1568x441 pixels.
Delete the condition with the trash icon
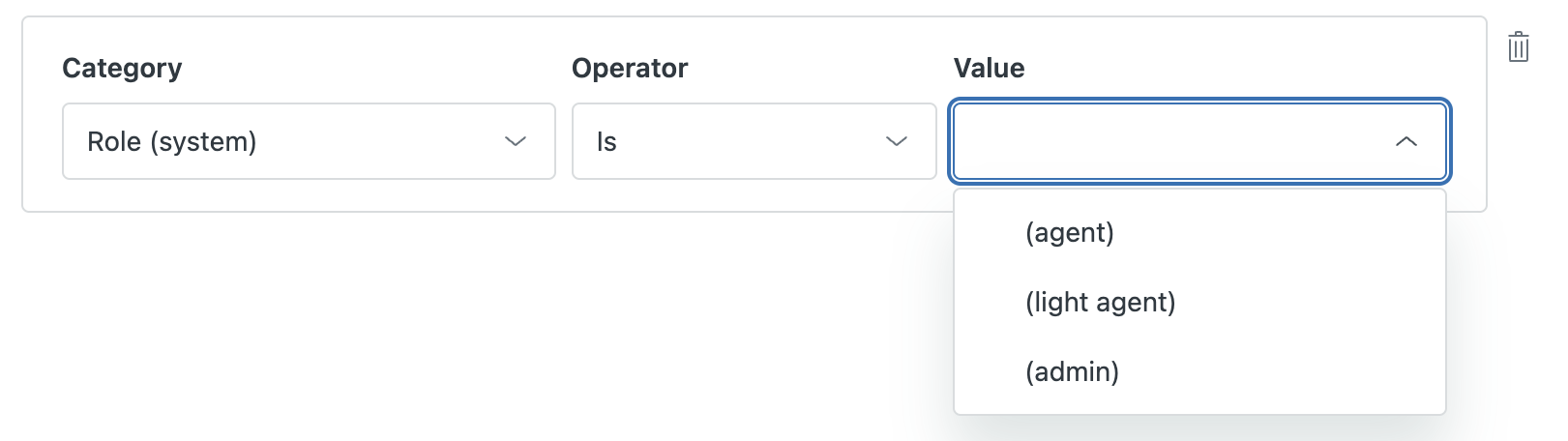pyautogui.click(x=1518, y=46)
